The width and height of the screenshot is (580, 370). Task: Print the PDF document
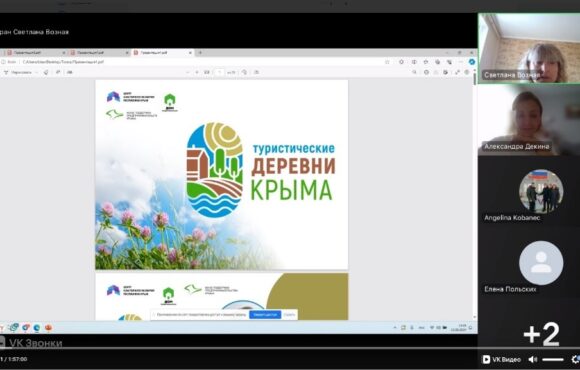point(426,73)
